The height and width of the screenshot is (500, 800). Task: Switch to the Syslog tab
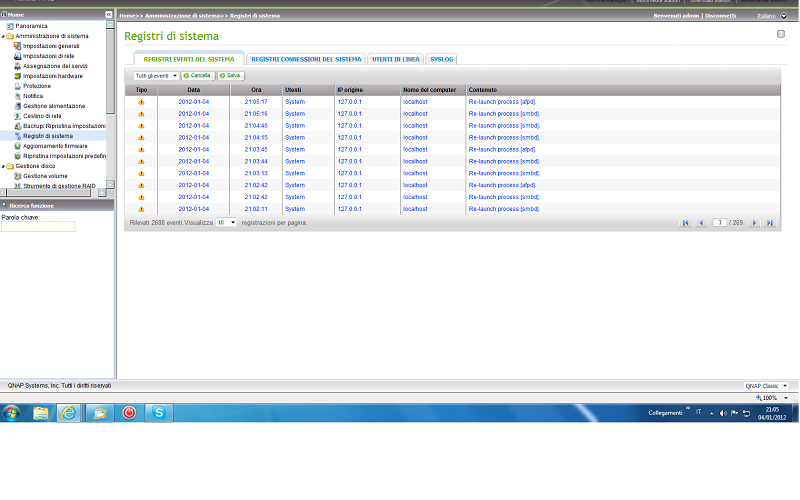click(x=442, y=60)
